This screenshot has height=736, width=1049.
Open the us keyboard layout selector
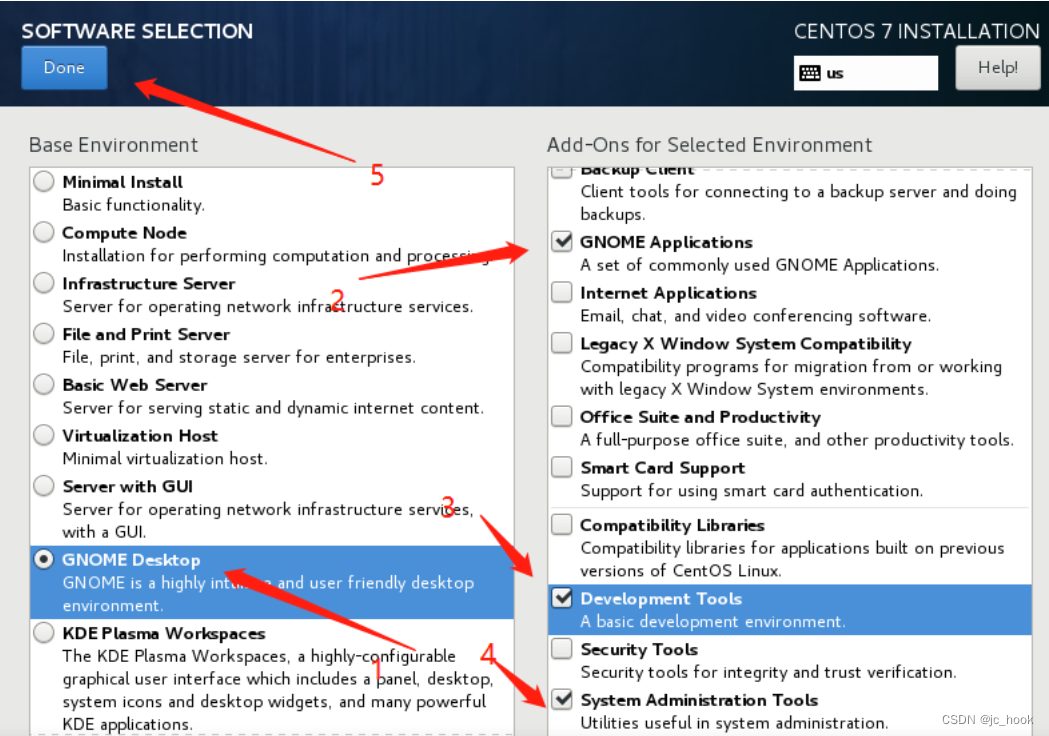[866, 73]
